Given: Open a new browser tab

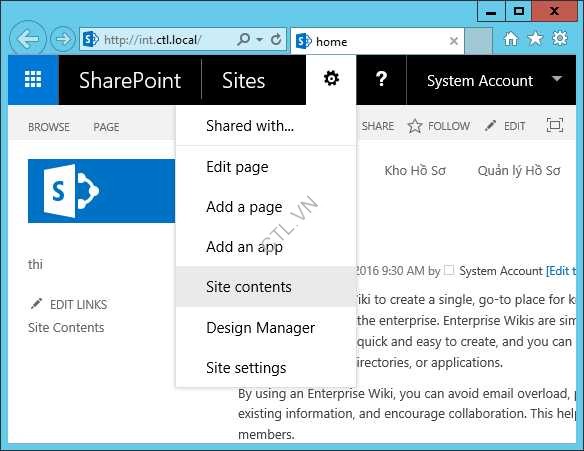Looking at the screenshot, I should (478, 41).
